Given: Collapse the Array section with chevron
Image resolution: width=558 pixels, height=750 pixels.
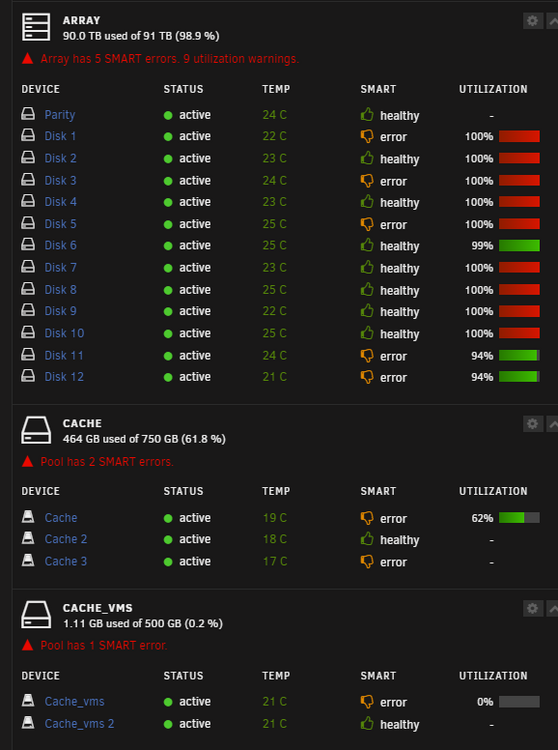Looking at the screenshot, I should point(552,21).
